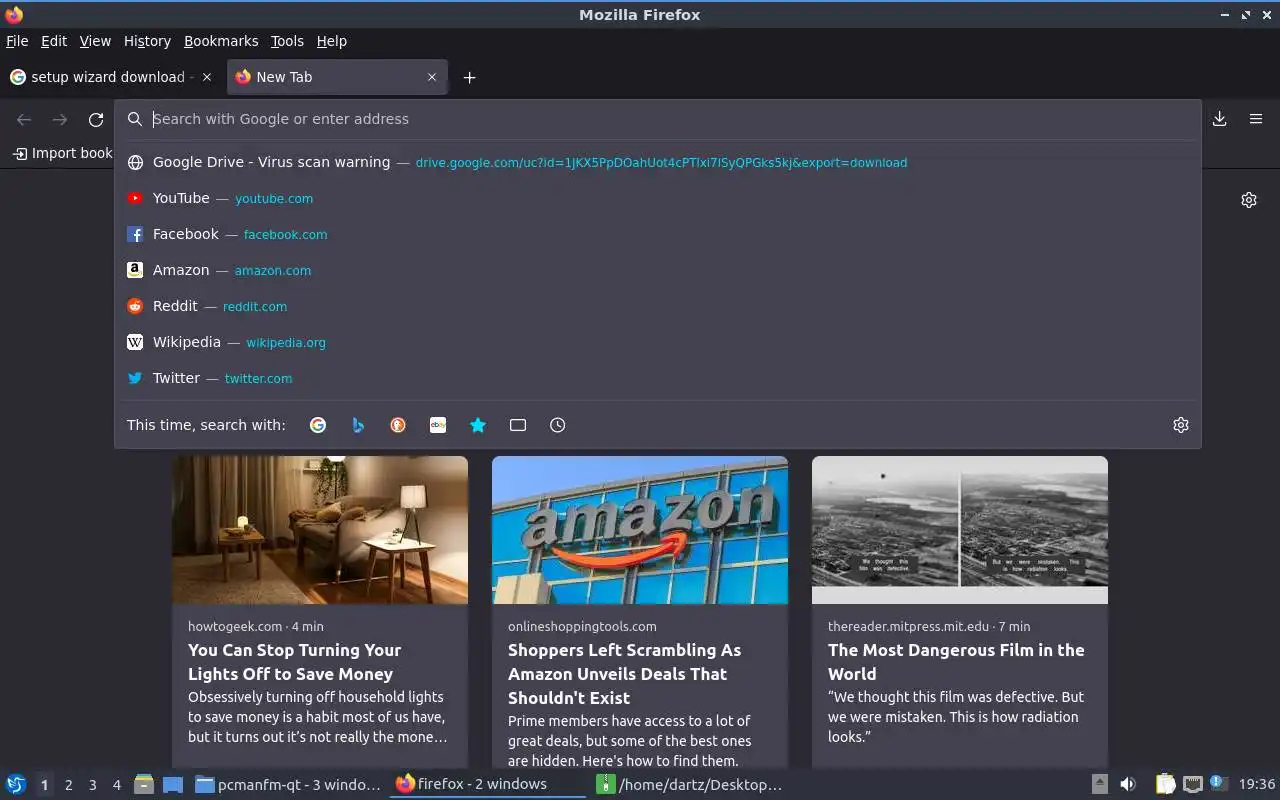The image size is (1280, 800).
Task: Select Google Drive virus scan warning suggestion
Action: pos(658,162)
